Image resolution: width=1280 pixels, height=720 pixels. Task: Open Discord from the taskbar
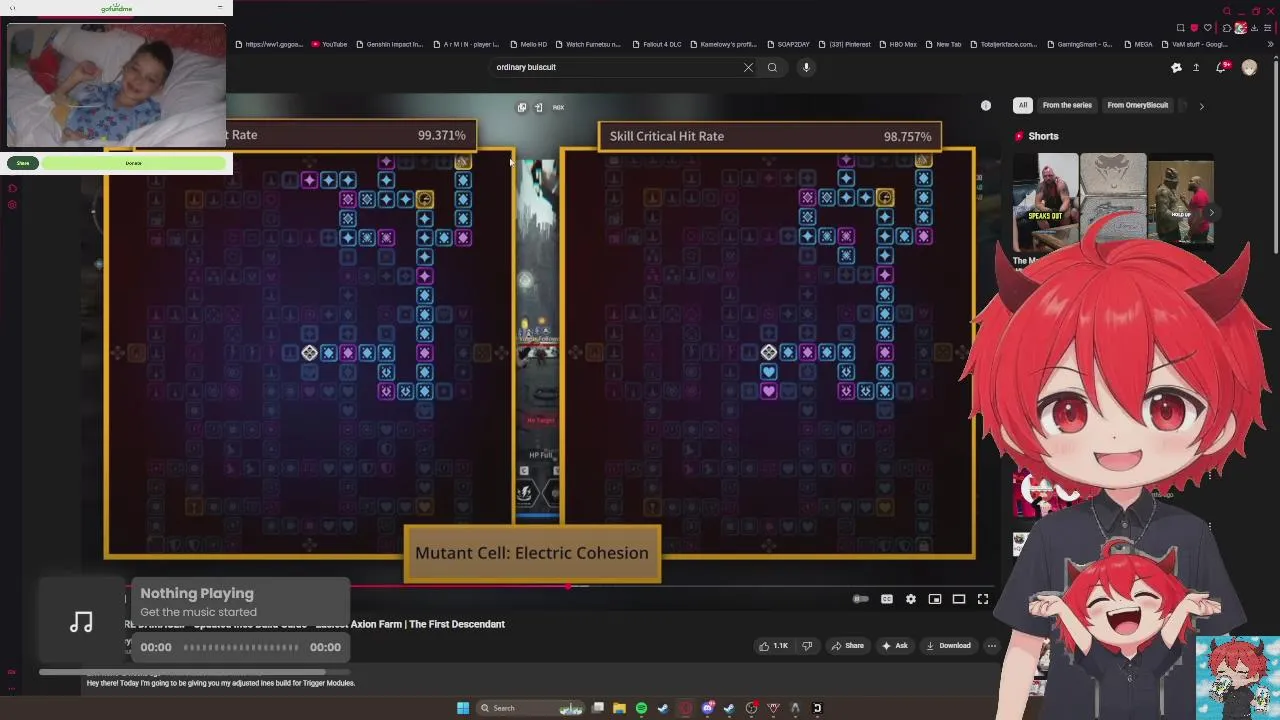coord(707,708)
